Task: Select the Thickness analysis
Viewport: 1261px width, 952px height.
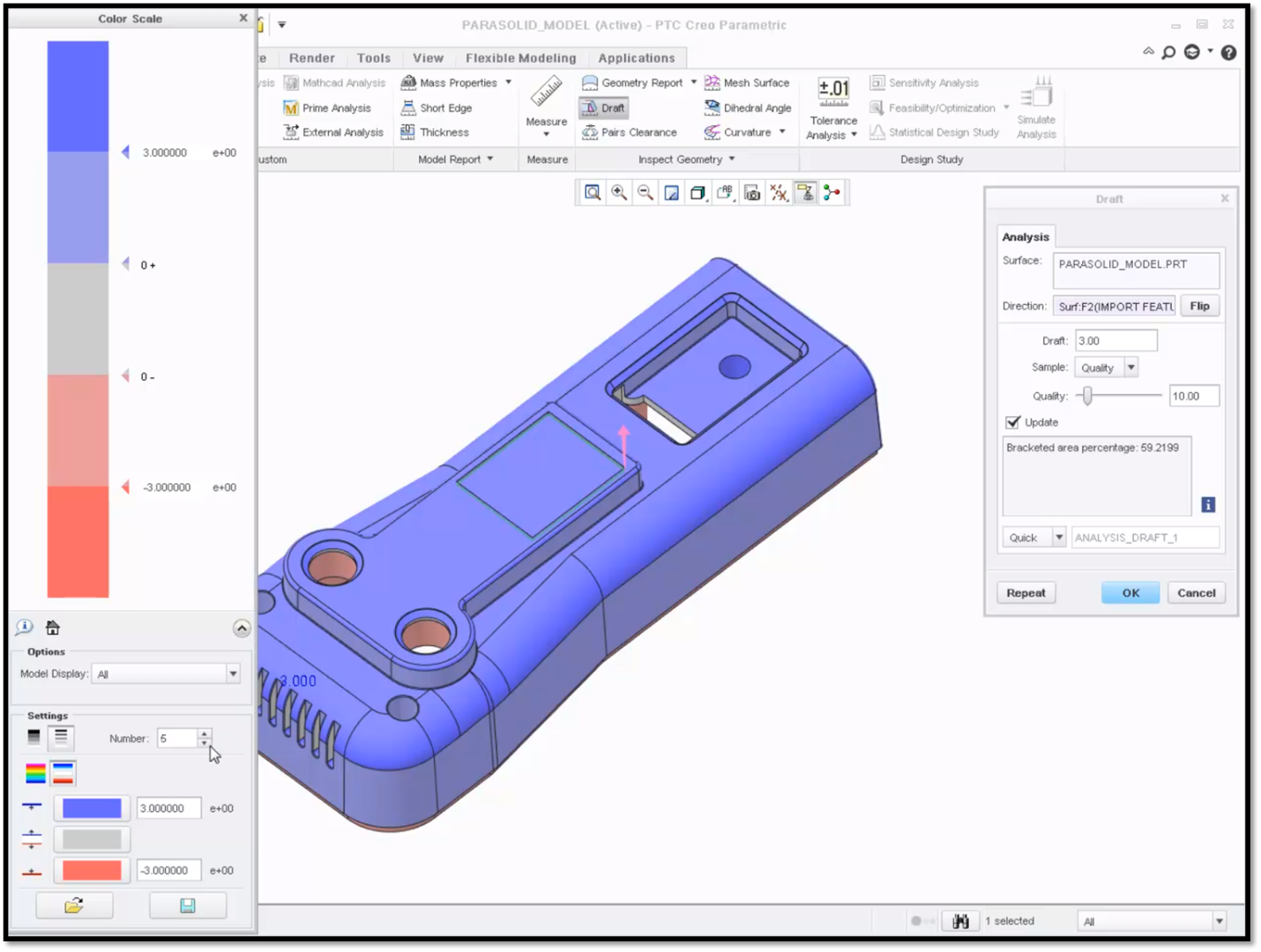Action: [x=435, y=132]
